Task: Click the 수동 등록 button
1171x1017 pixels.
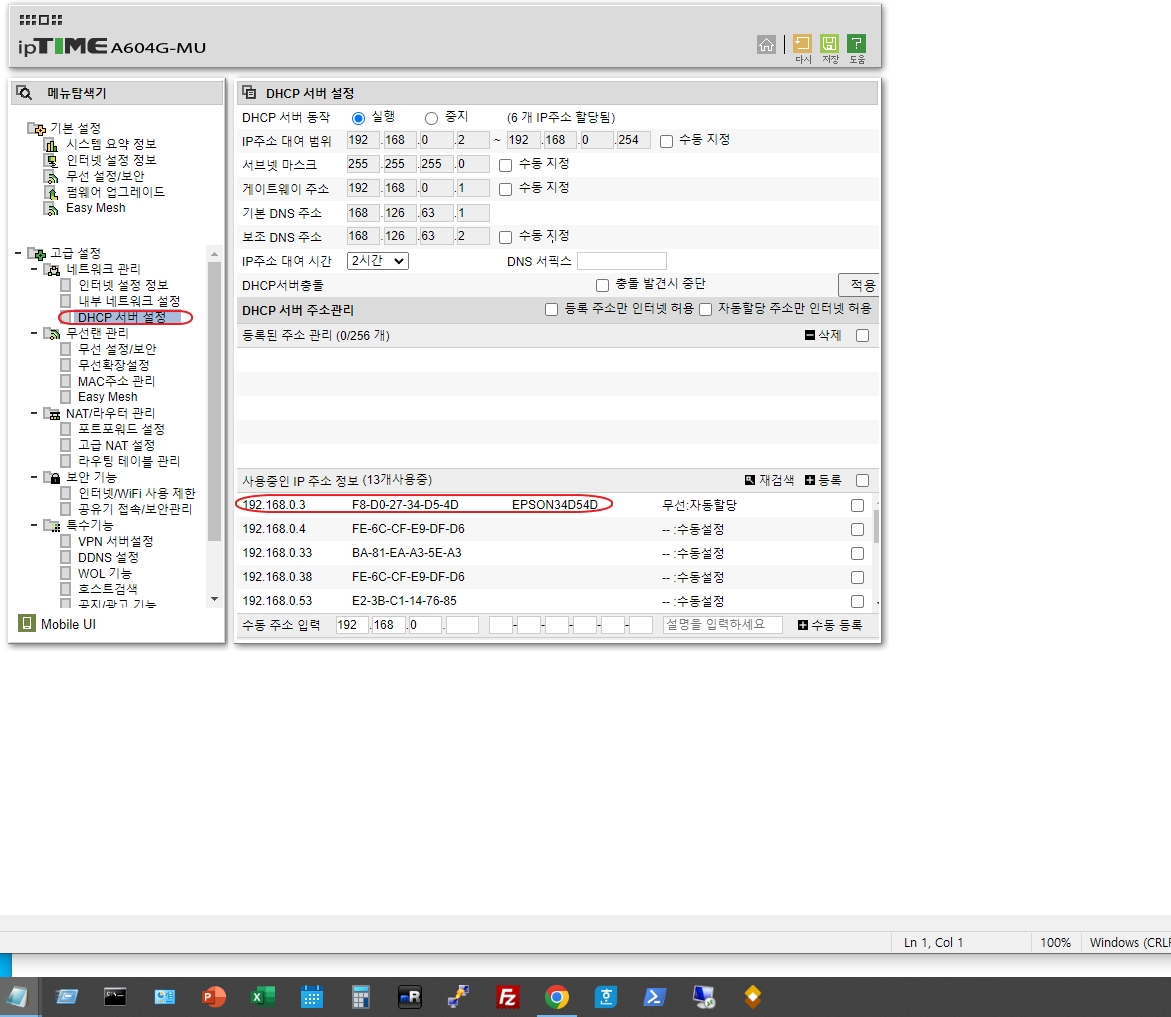Action: coord(829,625)
